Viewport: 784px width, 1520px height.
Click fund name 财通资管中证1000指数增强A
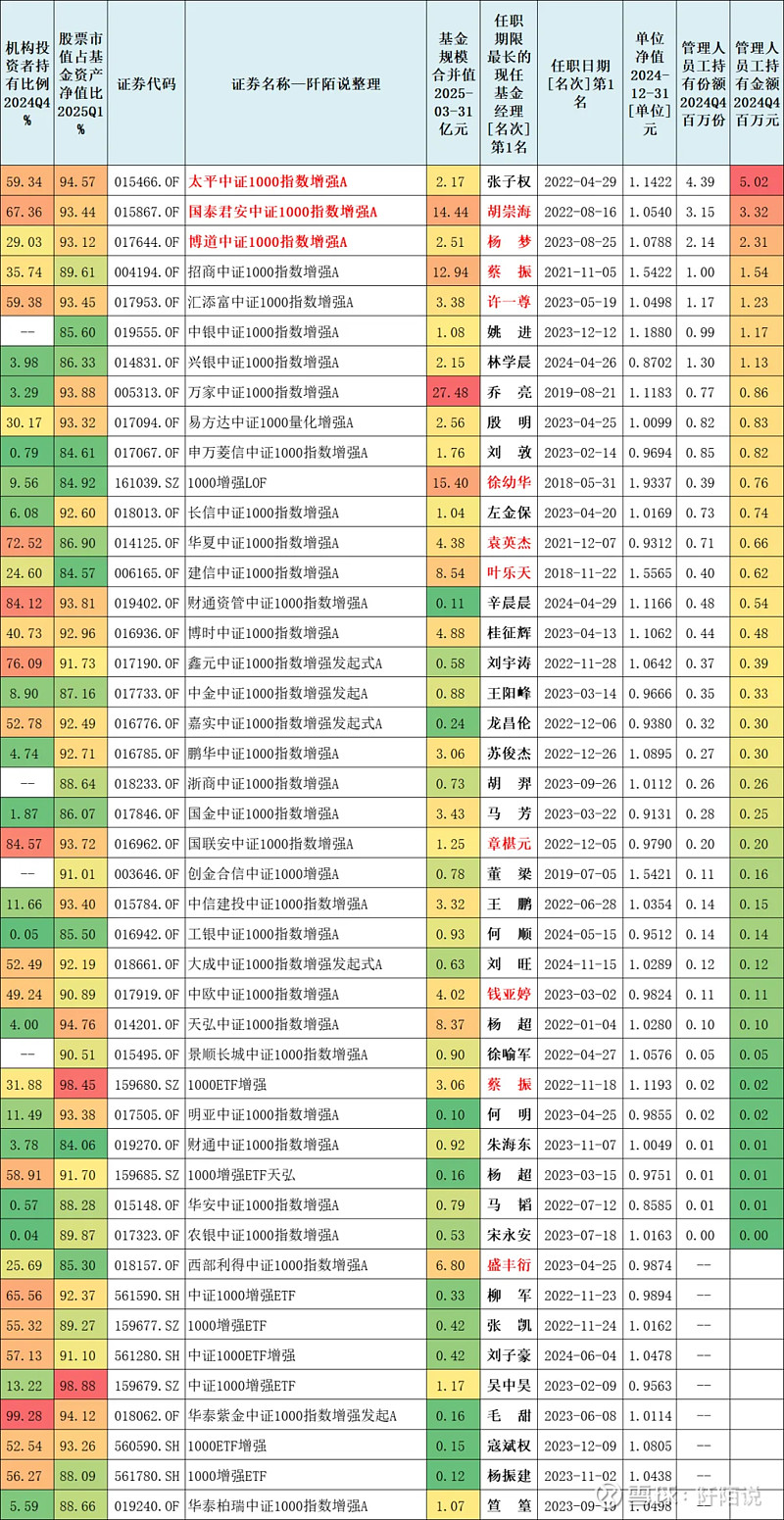278,604
